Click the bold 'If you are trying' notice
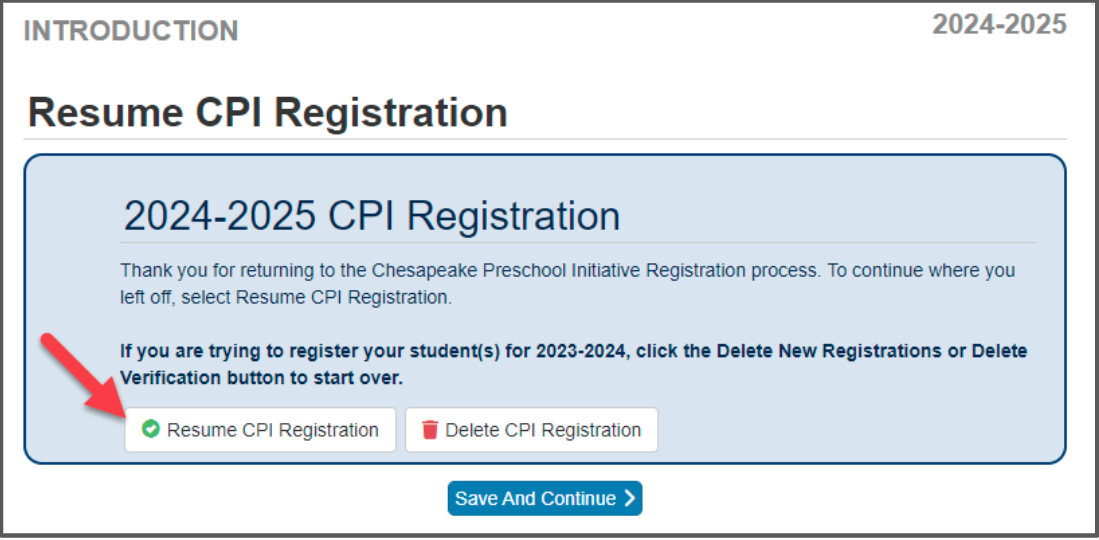 pyautogui.click(x=573, y=364)
